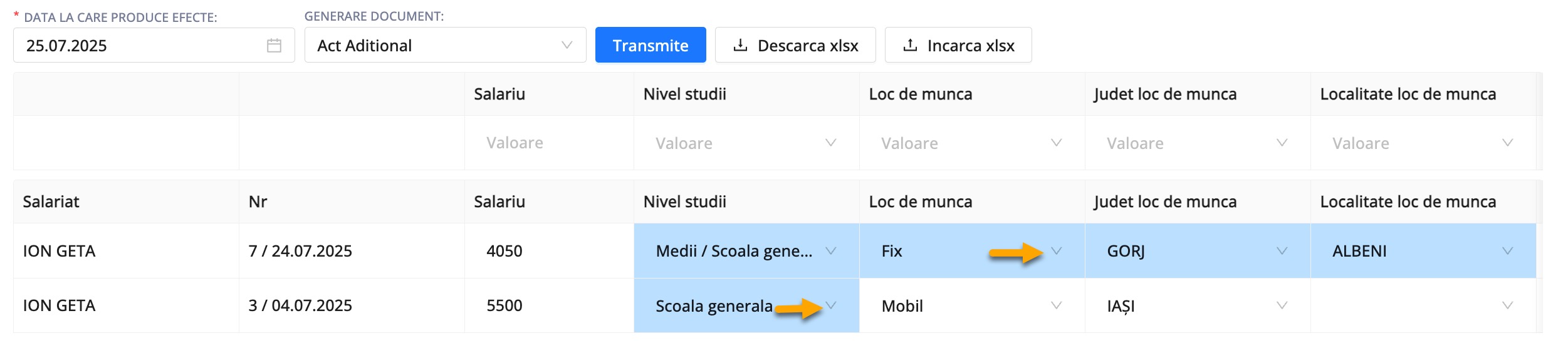Screen dimensions: 1568x348
Task: Expand Loc de munca Valoare filter dropdown
Action: (x=971, y=143)
